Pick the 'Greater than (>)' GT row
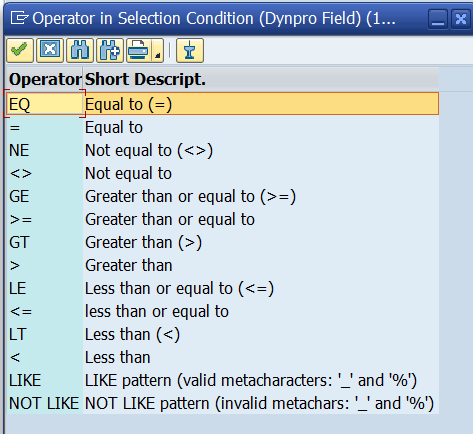473x434 pixels. point(222,242)
